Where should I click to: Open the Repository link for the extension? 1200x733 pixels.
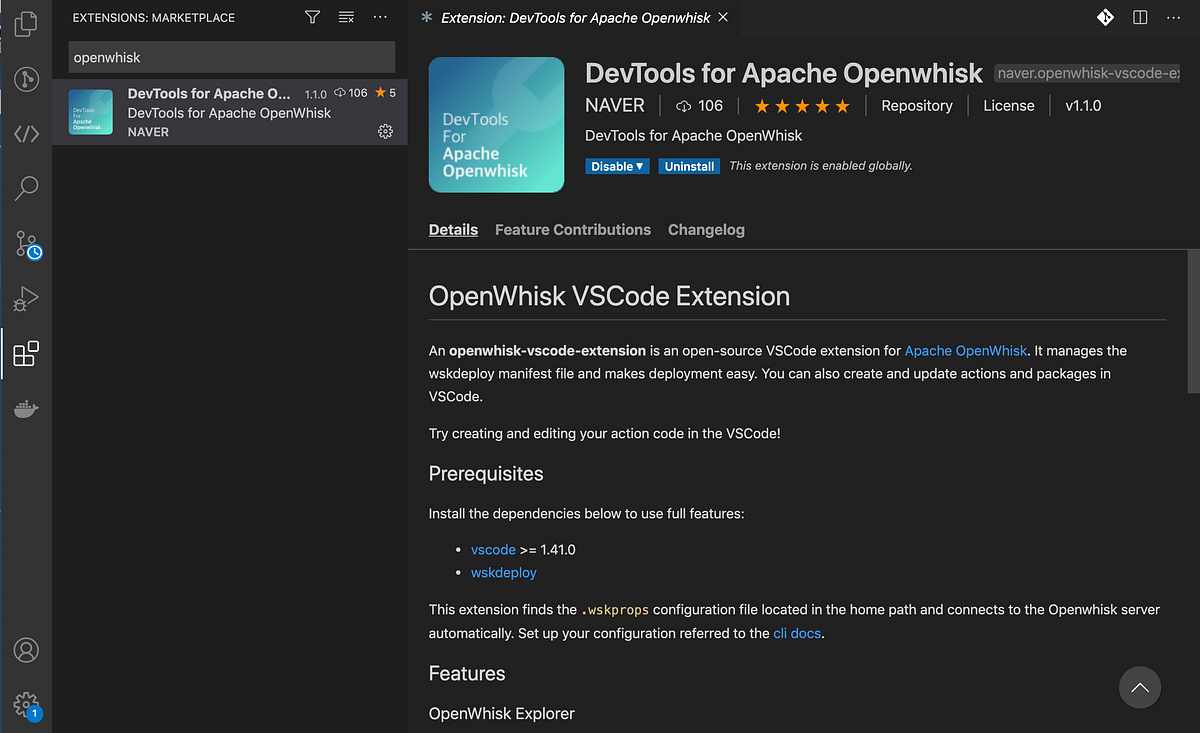pos(916,105)
